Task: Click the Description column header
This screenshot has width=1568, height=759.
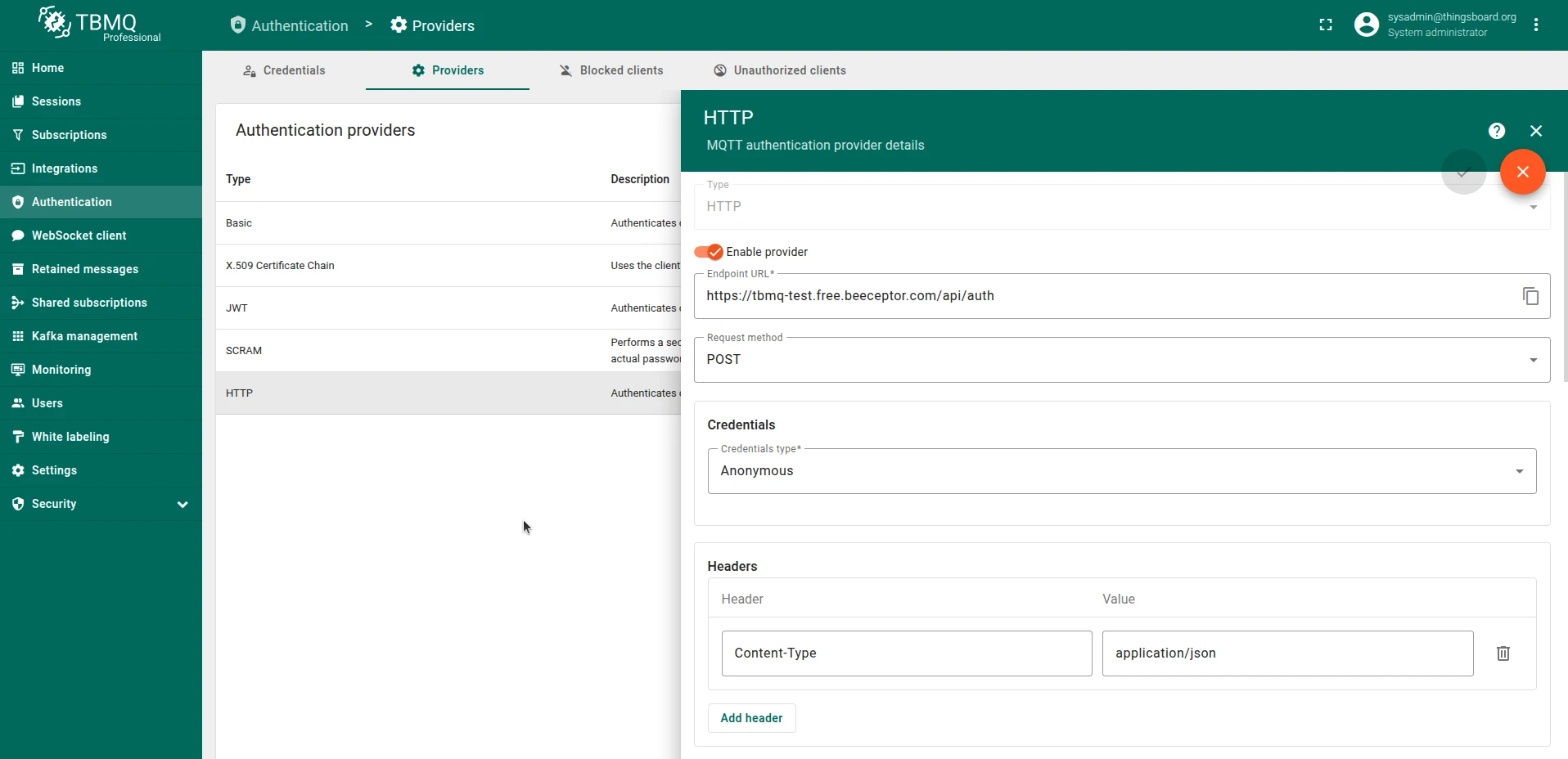Action: [x=640, y=179]
